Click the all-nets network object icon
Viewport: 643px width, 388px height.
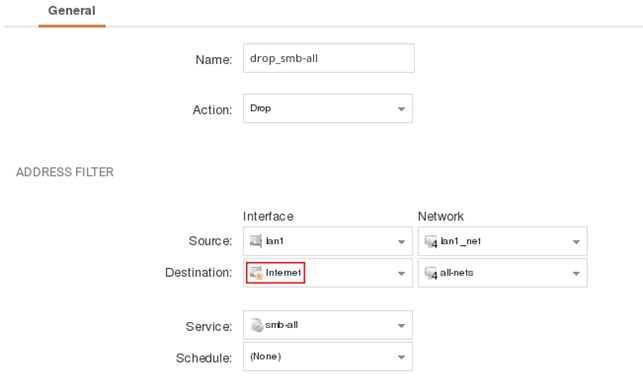[x=431, y=273]
